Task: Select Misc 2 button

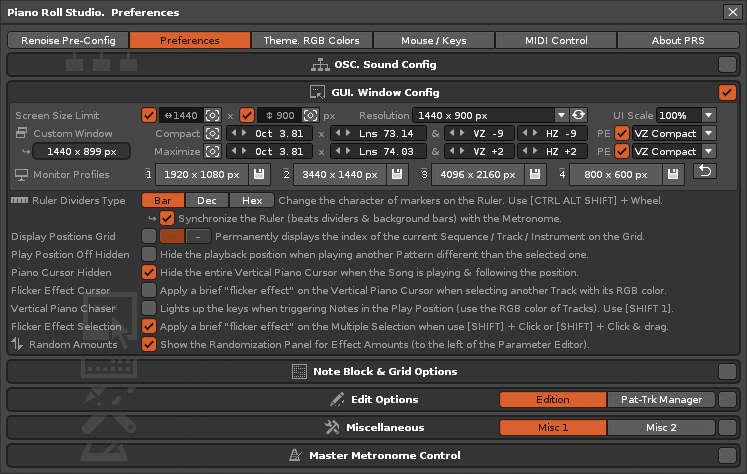Action: 661,428
